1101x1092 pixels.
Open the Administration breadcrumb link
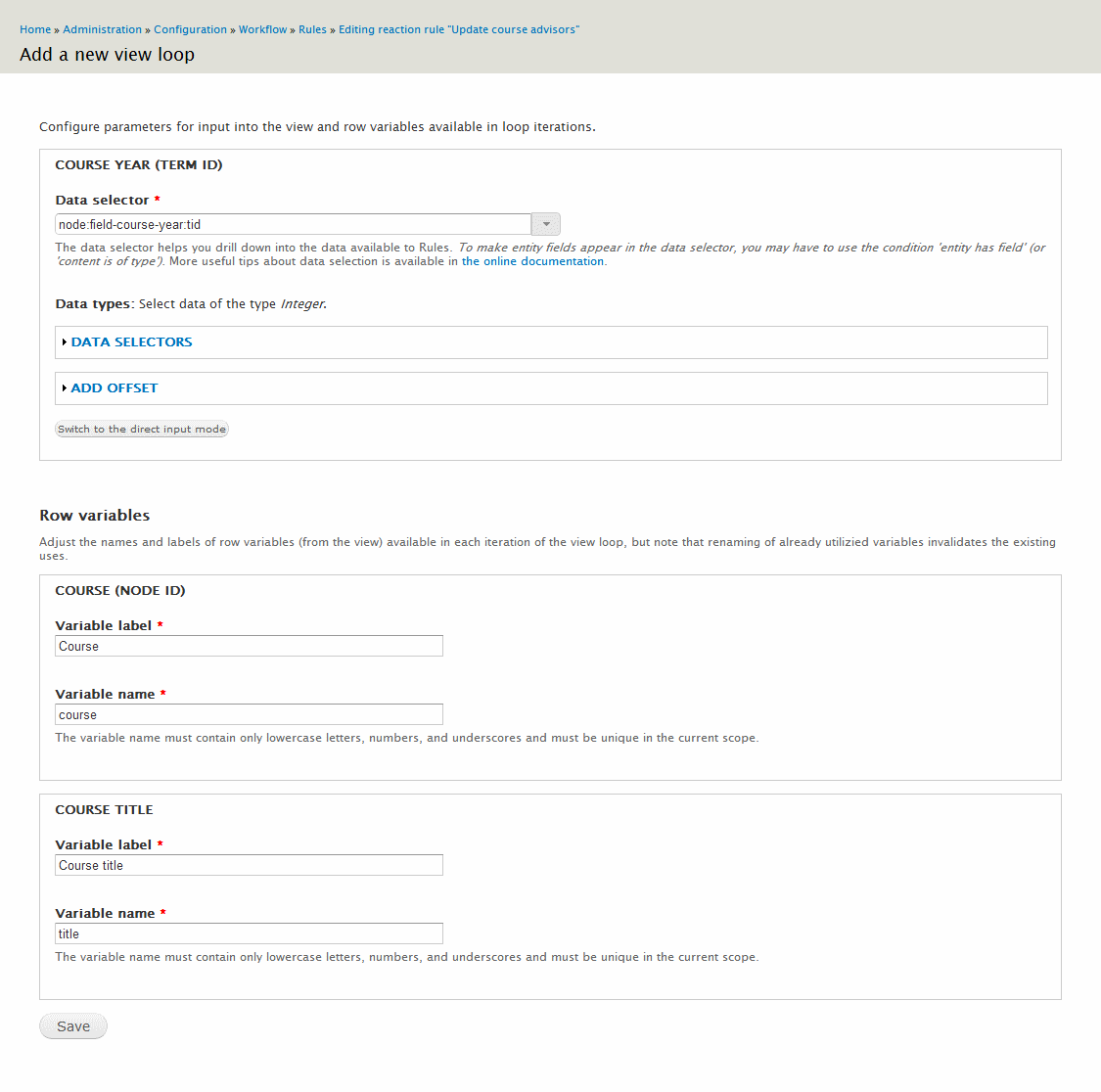(102, 29)
